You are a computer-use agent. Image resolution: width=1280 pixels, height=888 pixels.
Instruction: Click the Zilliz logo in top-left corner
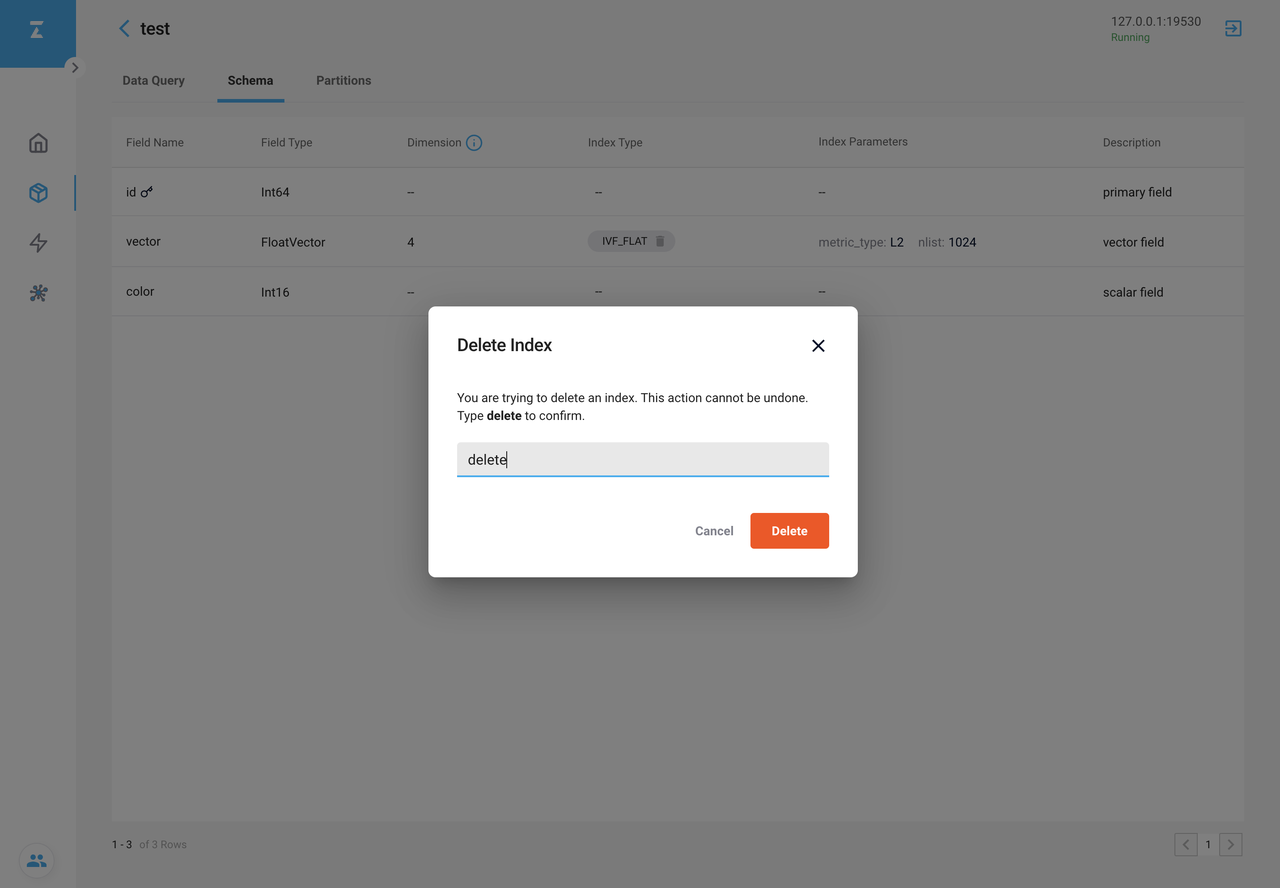point(37,32)
